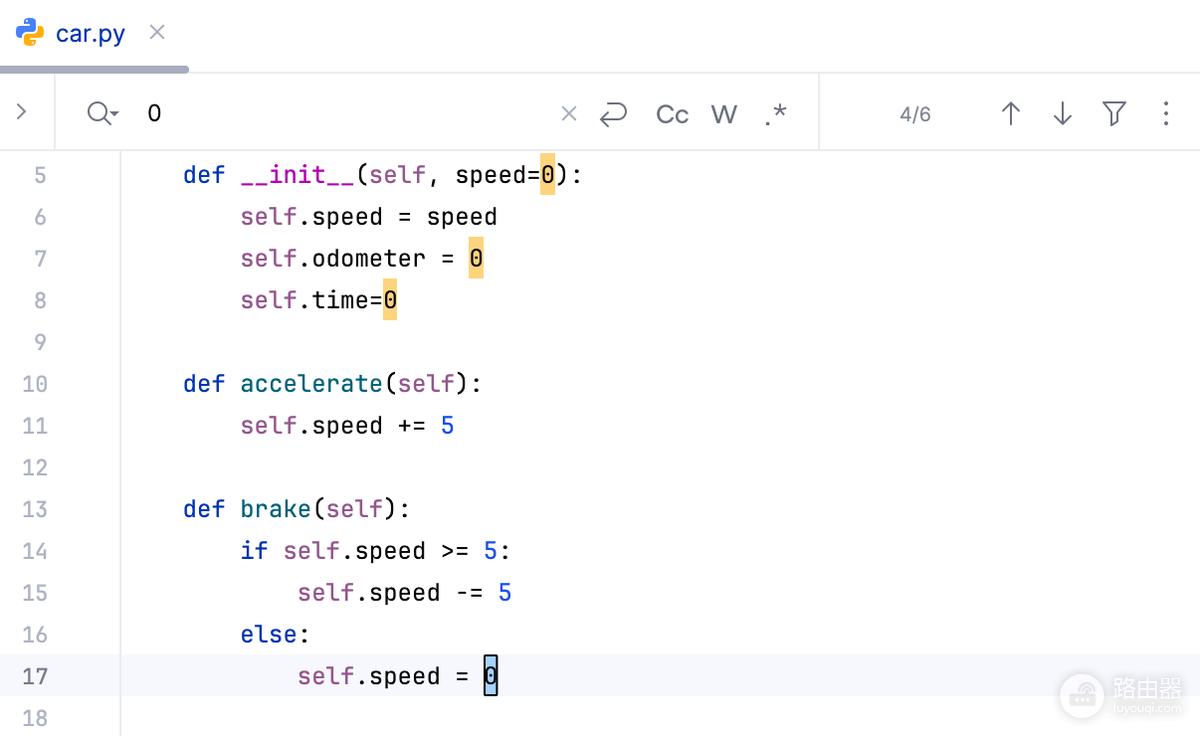Go to next occurrence arrow
Image resolution: width=1200 pixels, height=736 pixels.
click(x=1062, y=113)
